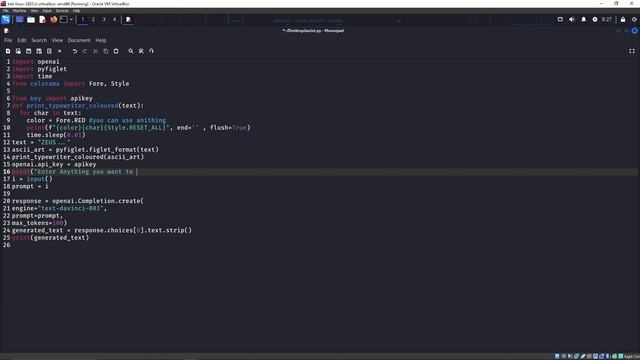Select the Mousepad window in taskbar

[x=129, y=19]
